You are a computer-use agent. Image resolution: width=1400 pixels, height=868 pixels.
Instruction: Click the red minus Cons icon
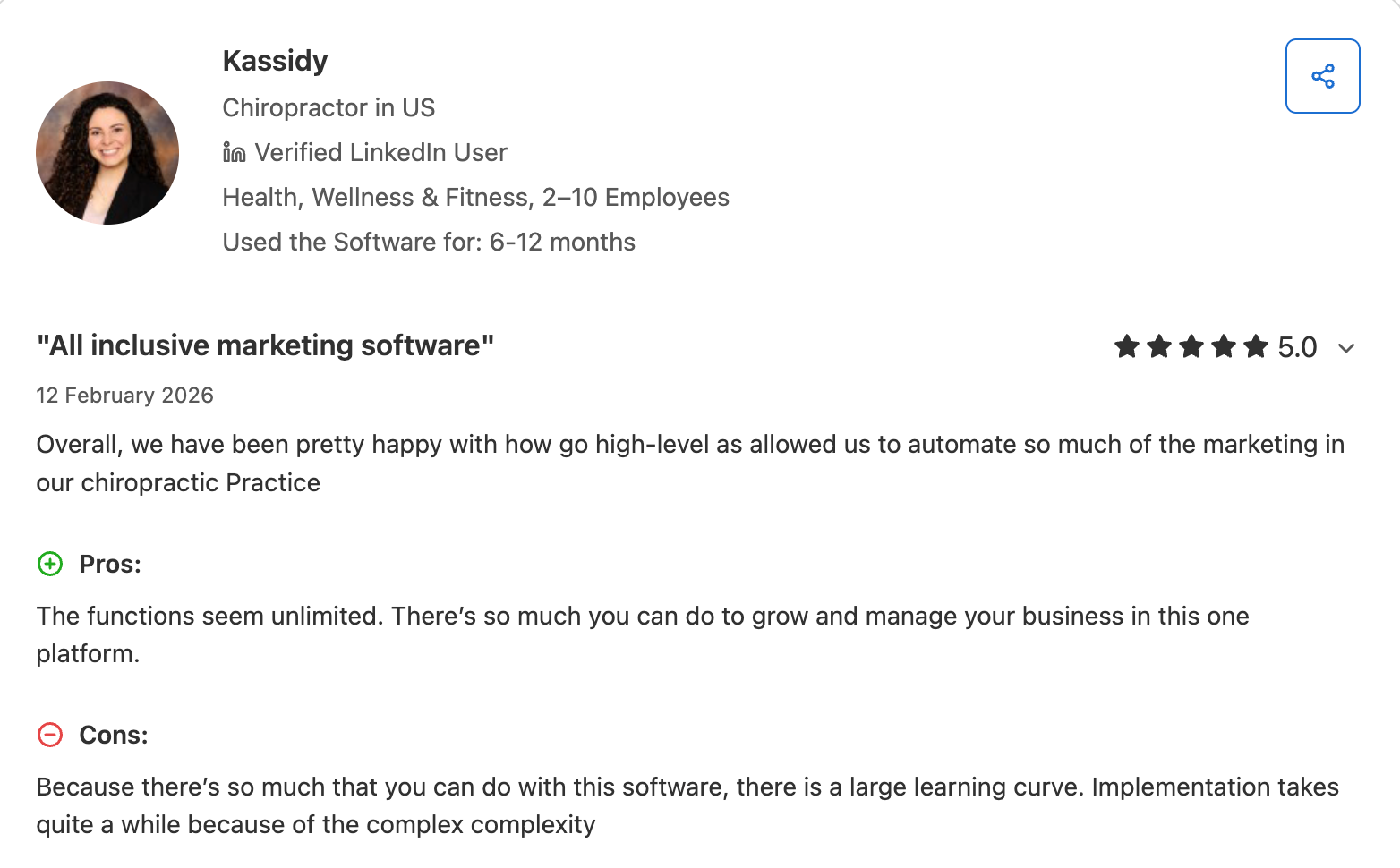(x=50, y=735)
